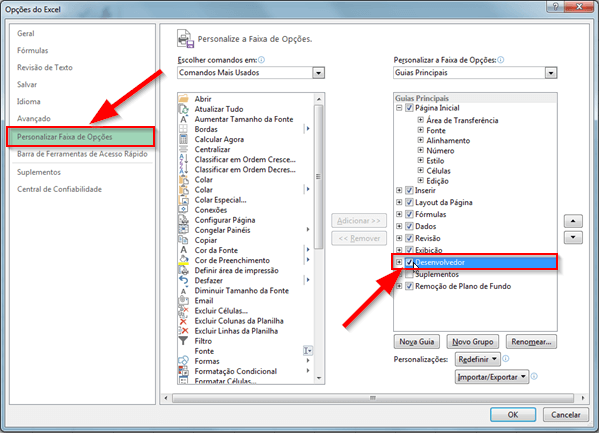Screen dimensions: 599x433
Task: Open the Fórmulas options category
Action: [x=32, y=50]
